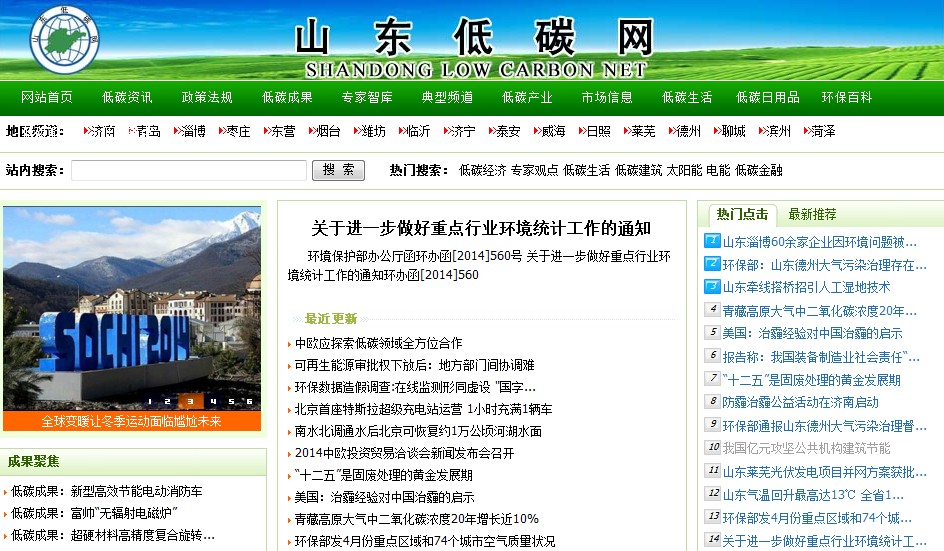
Task: Click rank 1 icon beside 山东淄博60余家企业
Action: (712, 242)
